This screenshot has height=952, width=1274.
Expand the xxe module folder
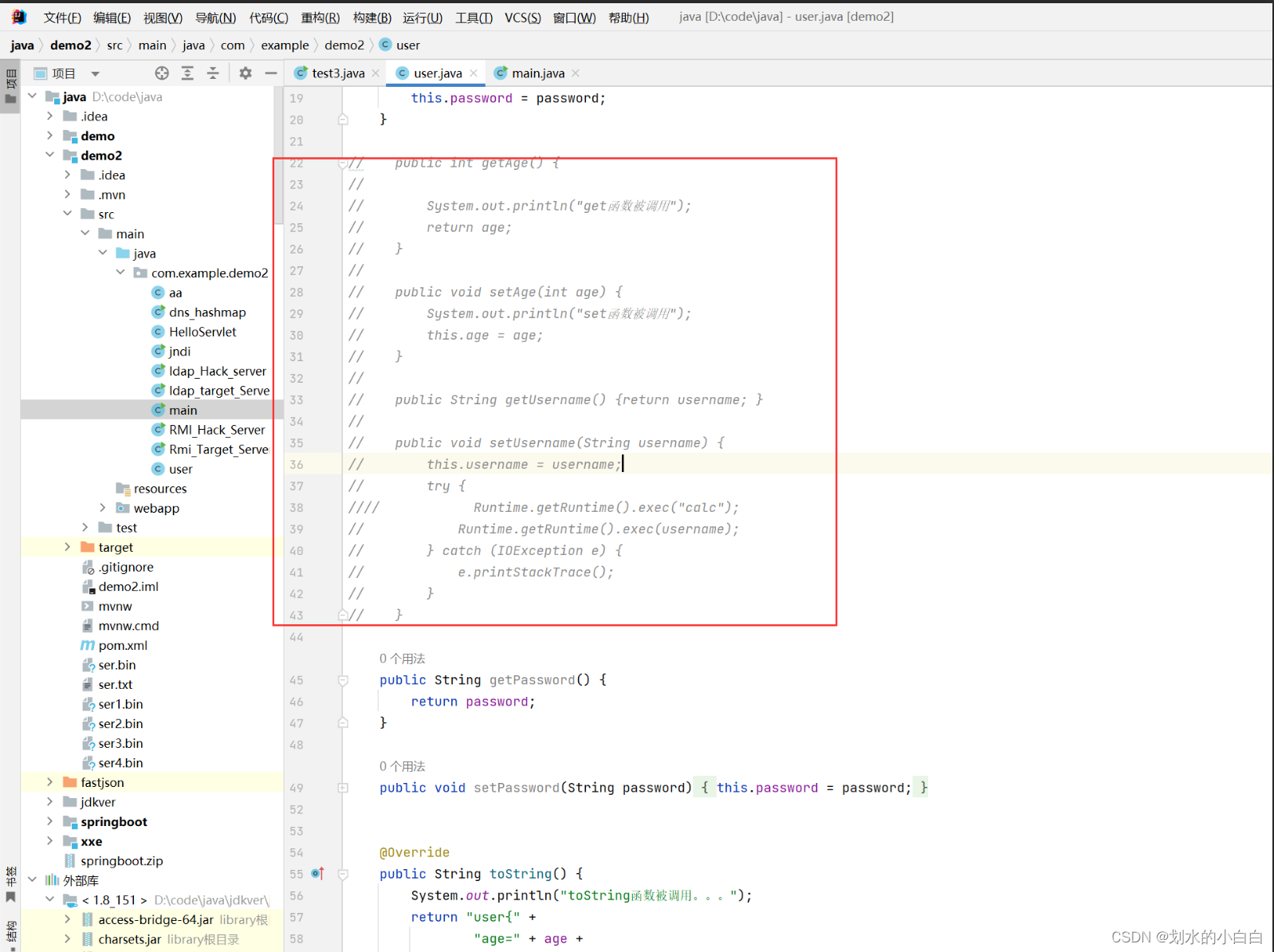[49, 841]
